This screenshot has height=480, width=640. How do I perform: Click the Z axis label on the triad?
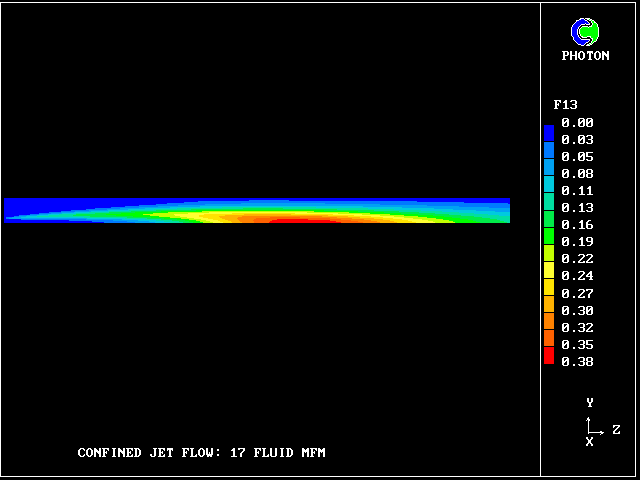tap(616, 430)
